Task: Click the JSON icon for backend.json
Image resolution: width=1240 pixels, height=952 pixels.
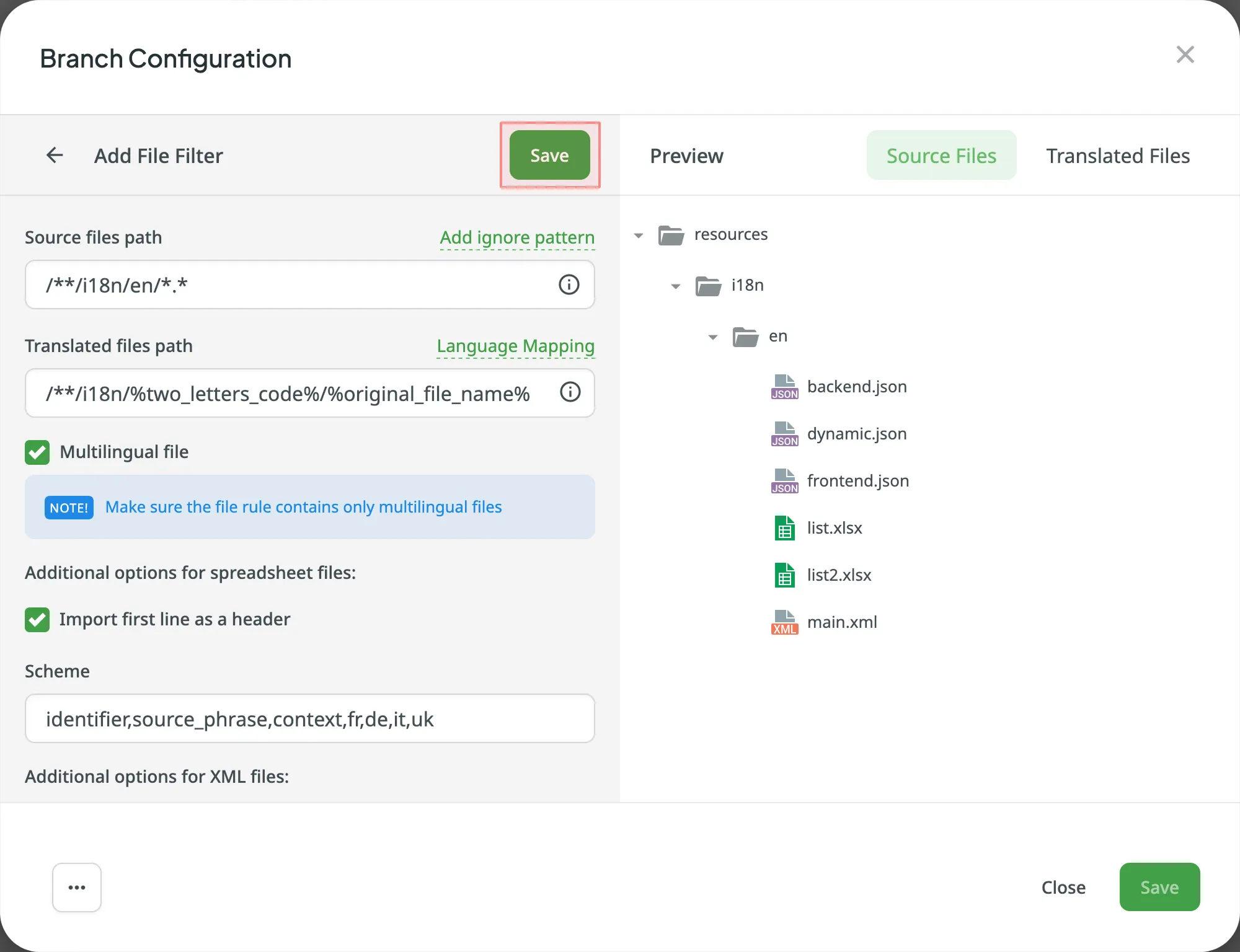Action: click(784, 386)
